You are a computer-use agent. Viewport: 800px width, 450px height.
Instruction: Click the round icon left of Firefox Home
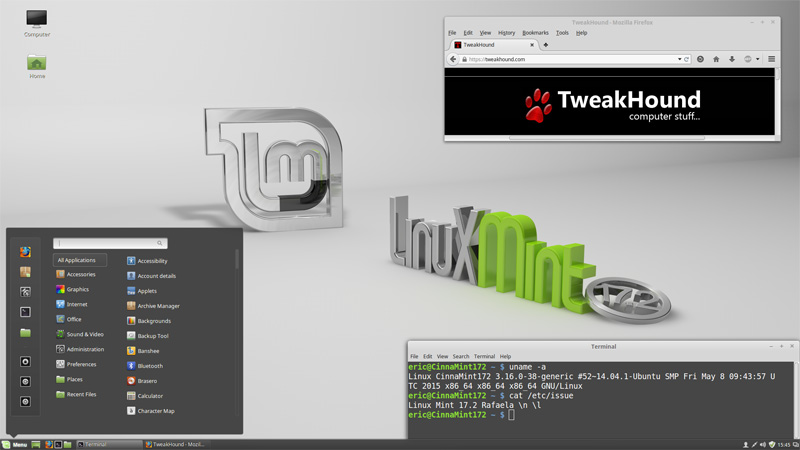tap(701, 59)
